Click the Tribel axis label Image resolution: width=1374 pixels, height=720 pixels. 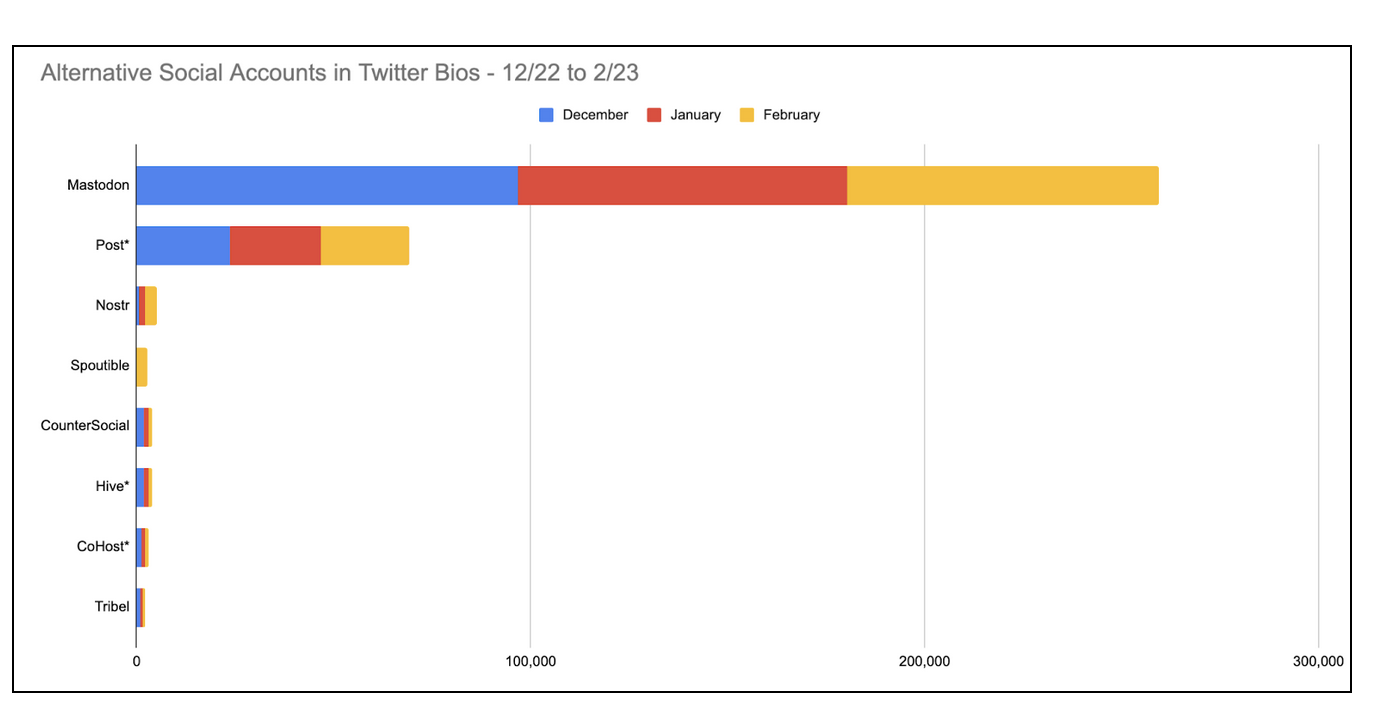[x=111, y=606]
